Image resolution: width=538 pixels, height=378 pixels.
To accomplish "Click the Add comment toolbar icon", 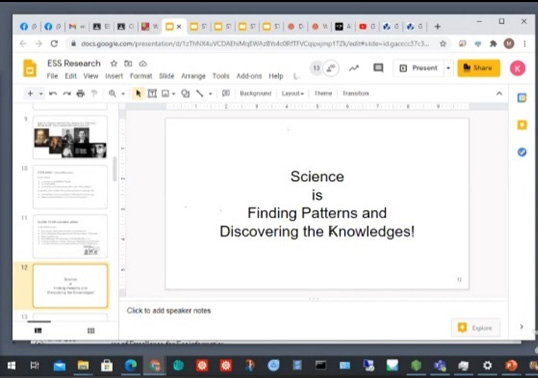I will pyautogui.click(x=226, y=93).
